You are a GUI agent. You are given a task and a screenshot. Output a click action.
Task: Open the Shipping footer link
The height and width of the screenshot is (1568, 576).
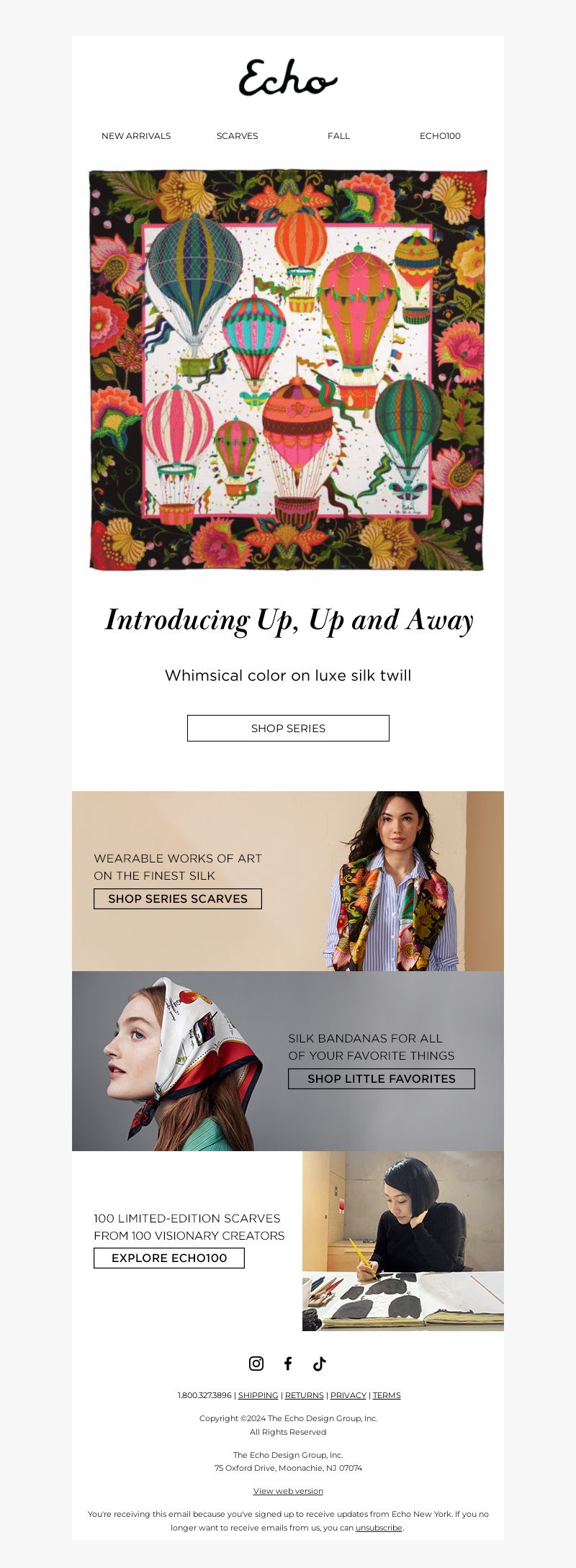258,1395
